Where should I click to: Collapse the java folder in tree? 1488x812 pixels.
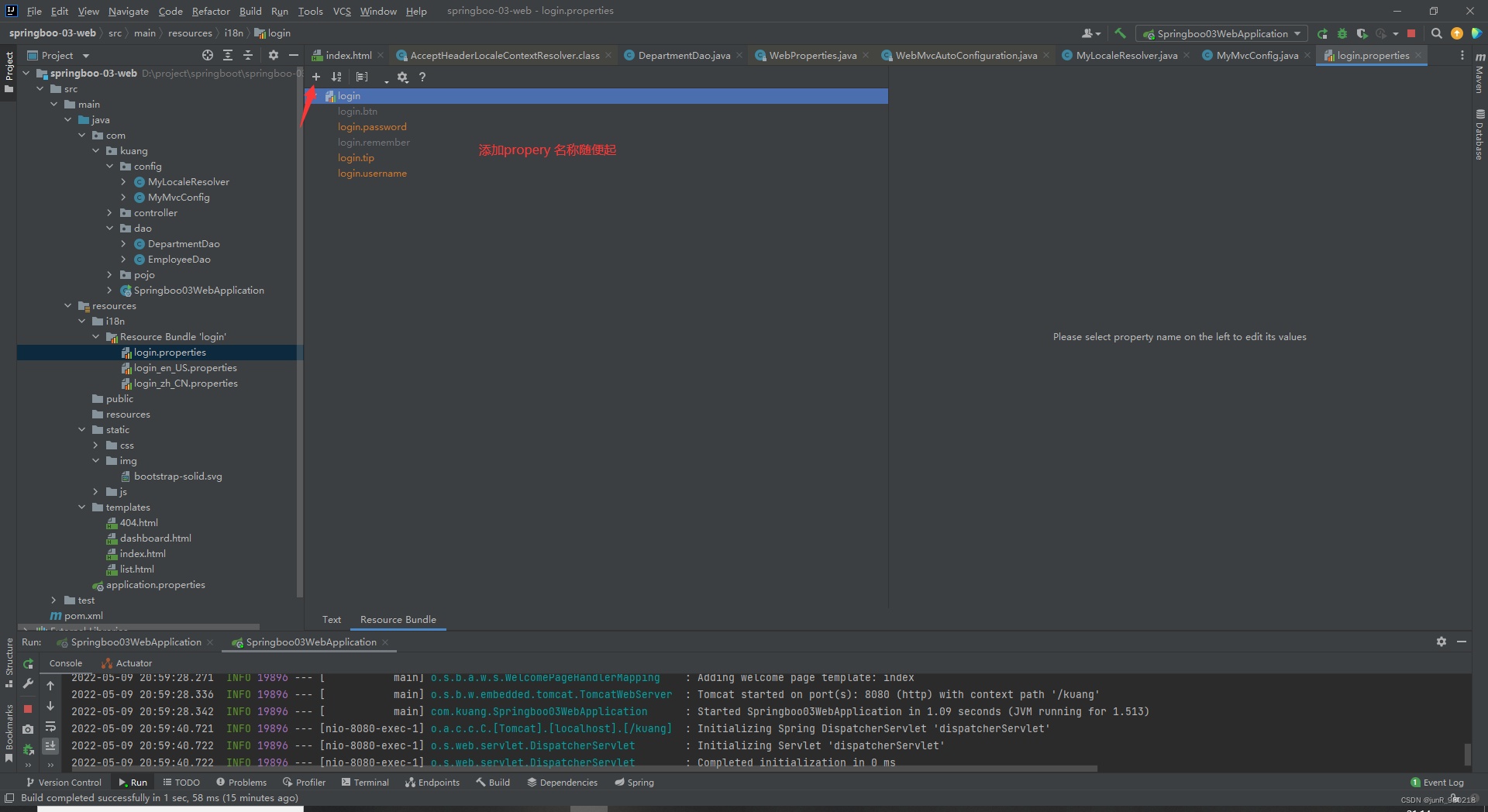tap(68, 119)
